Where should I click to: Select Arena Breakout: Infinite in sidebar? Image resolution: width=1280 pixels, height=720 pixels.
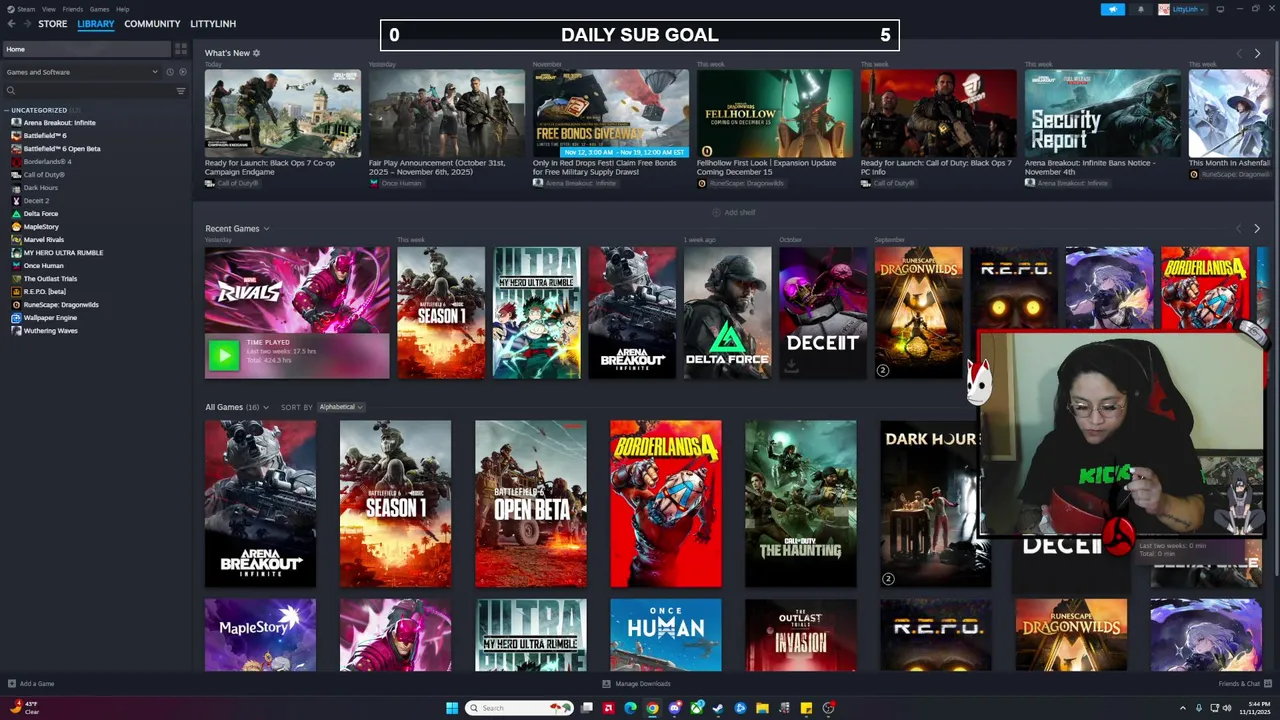point(60,123)
